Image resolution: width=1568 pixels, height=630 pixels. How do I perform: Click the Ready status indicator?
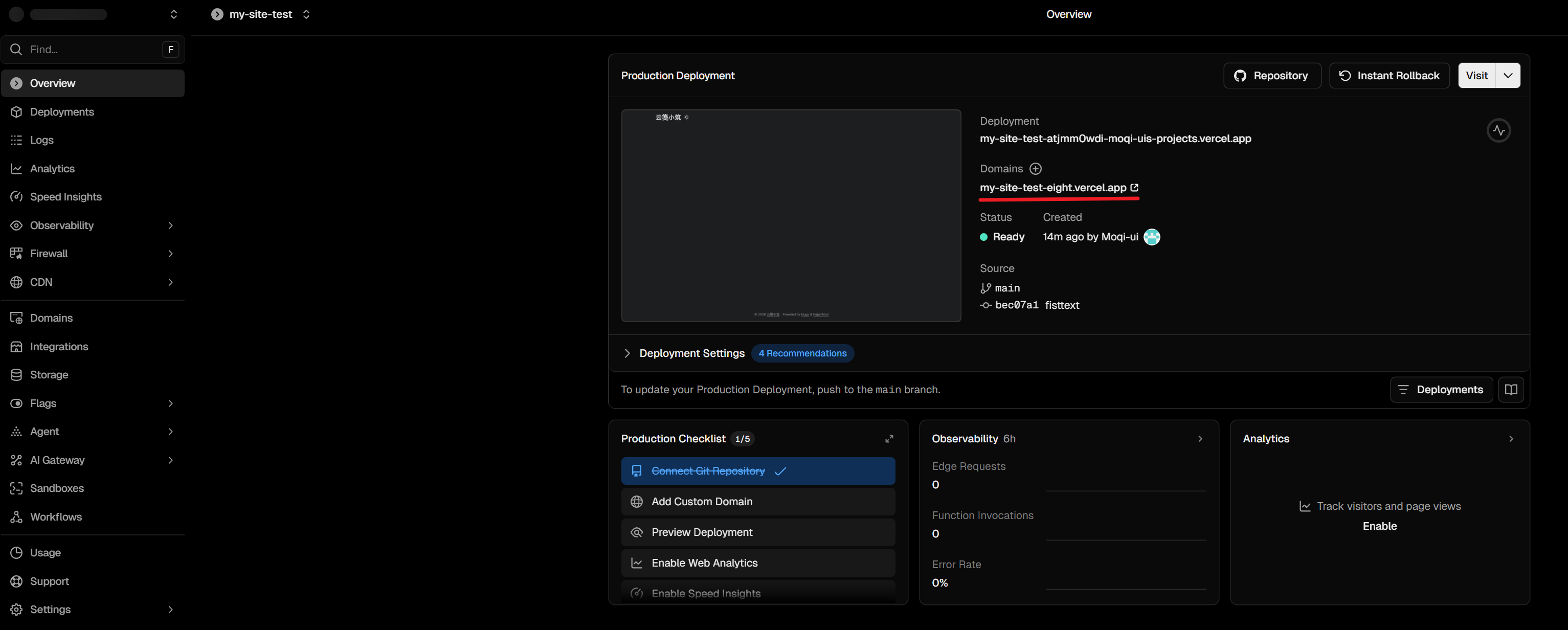[1002, 237]
